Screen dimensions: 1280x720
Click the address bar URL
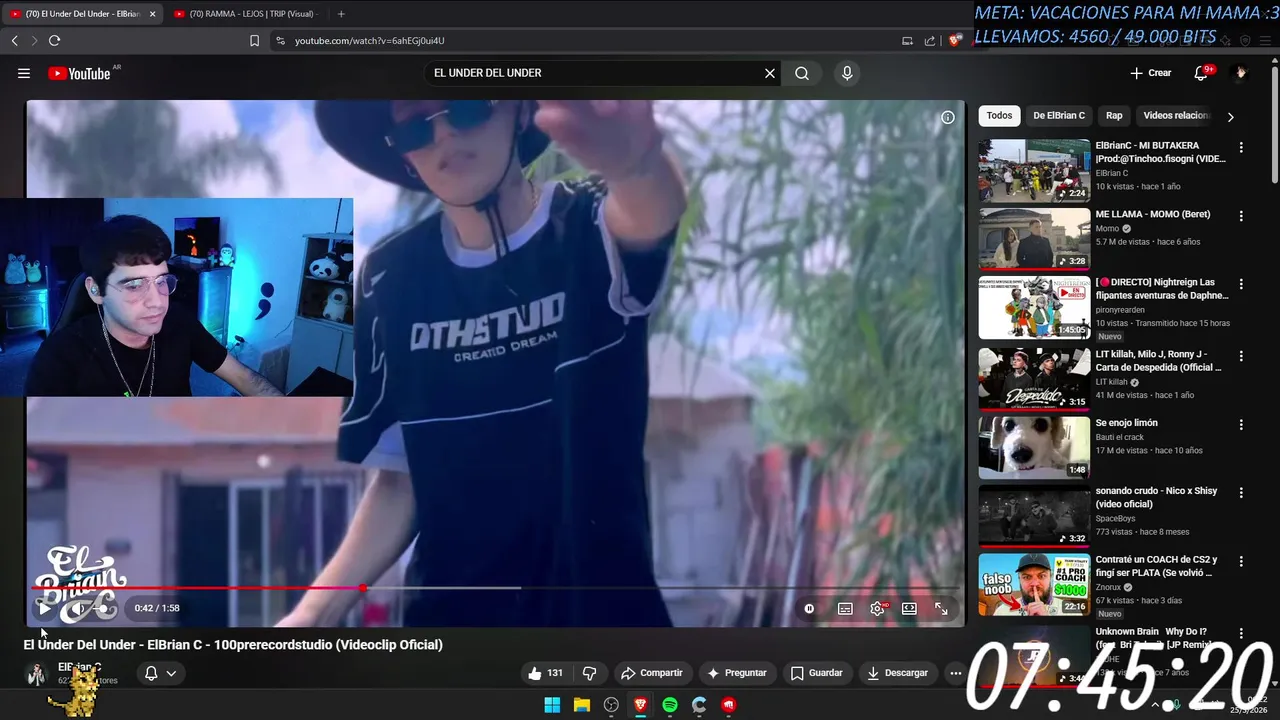(369, 41)
